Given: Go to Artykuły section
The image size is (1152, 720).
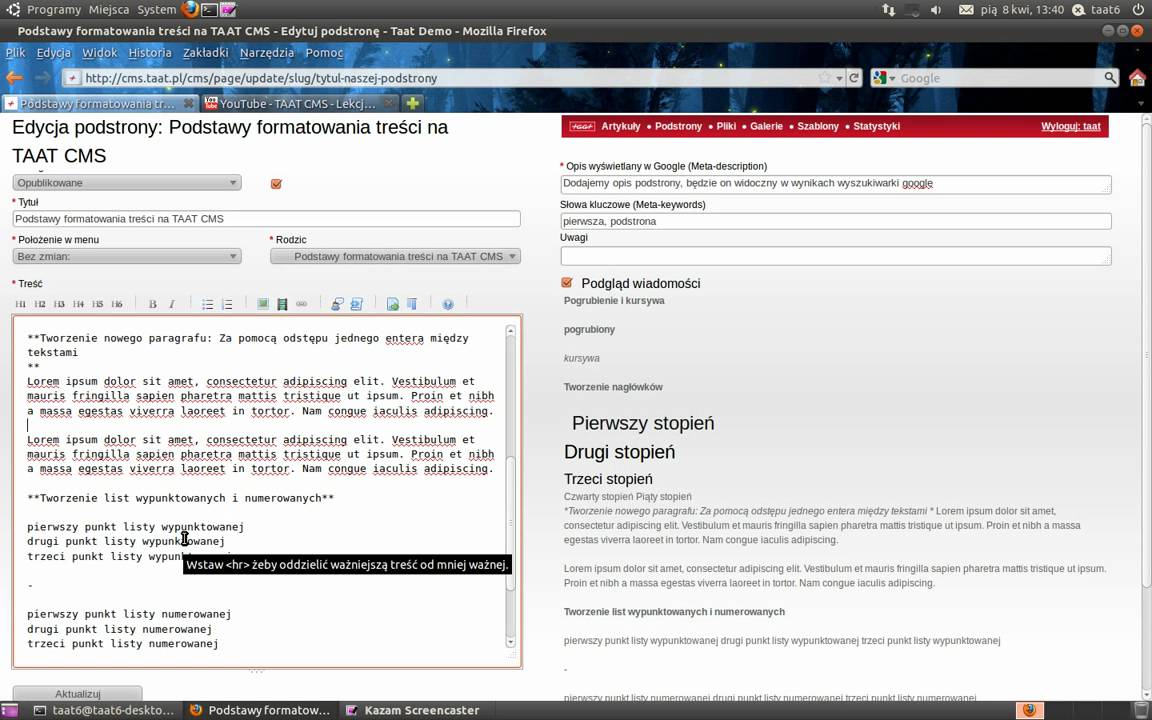Looking at the screenshot, I should pyautogui.click(x=621, y=126).
